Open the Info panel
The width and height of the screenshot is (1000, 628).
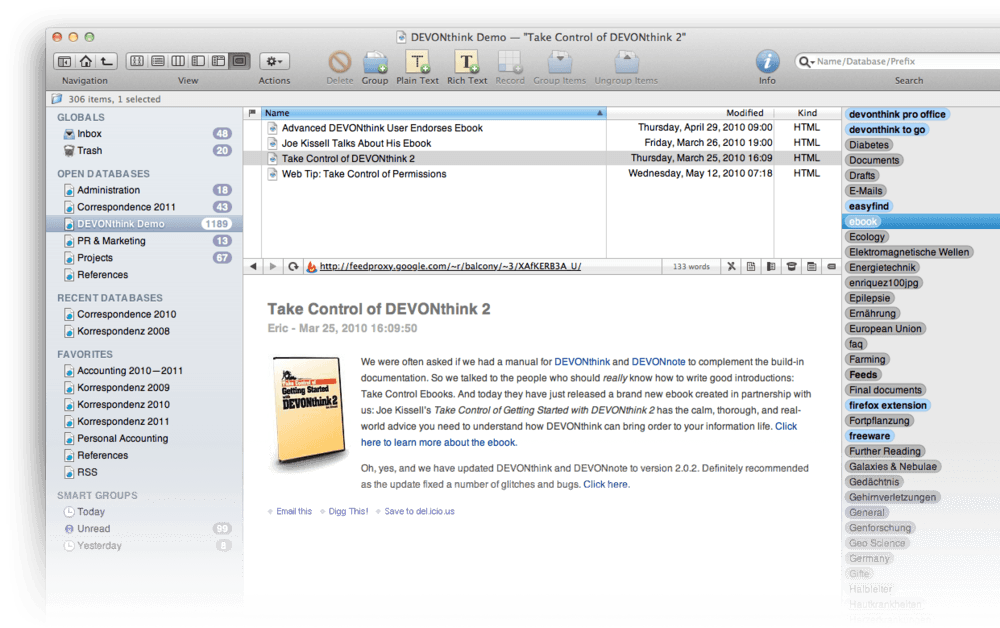click(767, 62)
